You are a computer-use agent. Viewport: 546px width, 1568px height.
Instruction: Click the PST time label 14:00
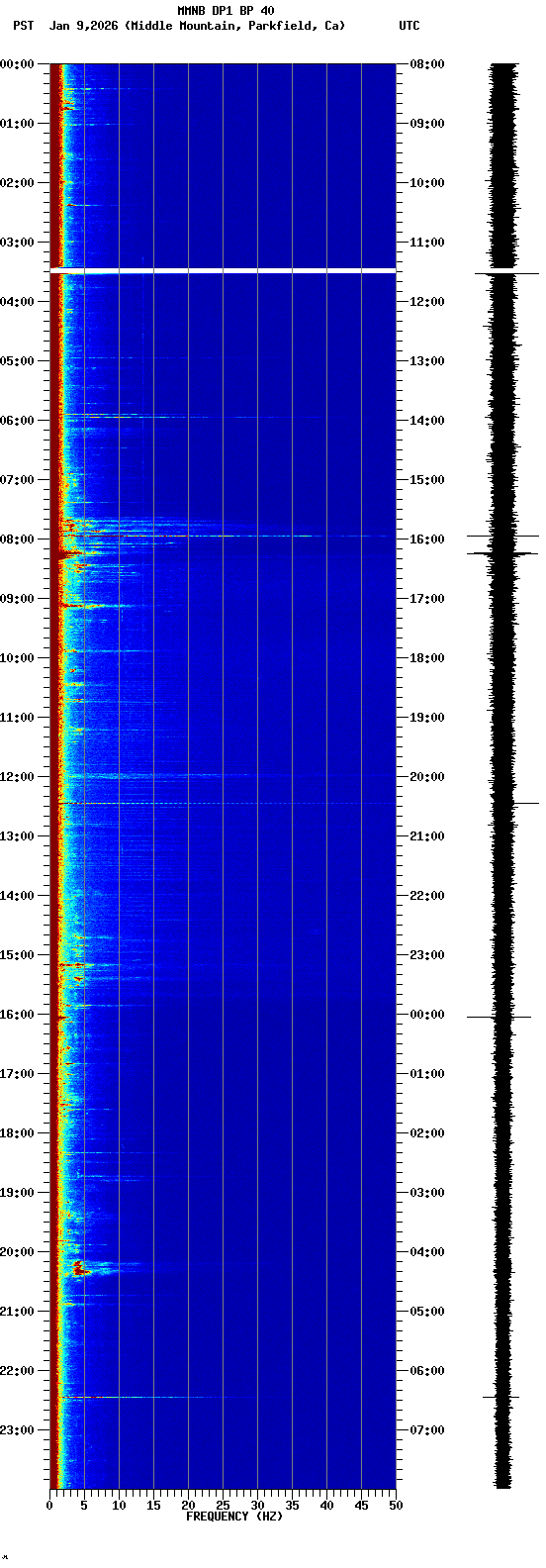[18, 896]
